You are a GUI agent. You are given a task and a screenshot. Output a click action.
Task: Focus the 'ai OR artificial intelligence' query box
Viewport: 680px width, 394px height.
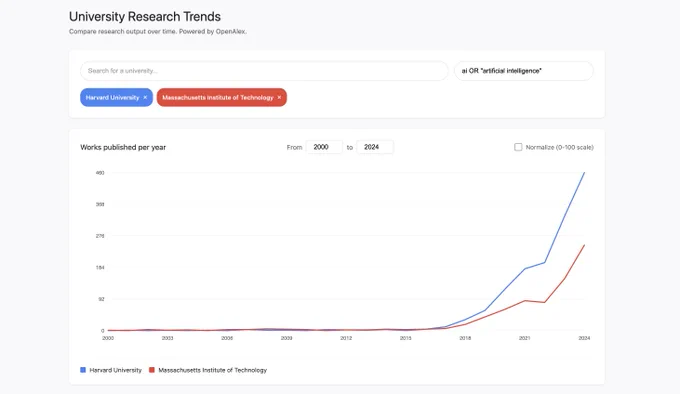click(523, 71)
